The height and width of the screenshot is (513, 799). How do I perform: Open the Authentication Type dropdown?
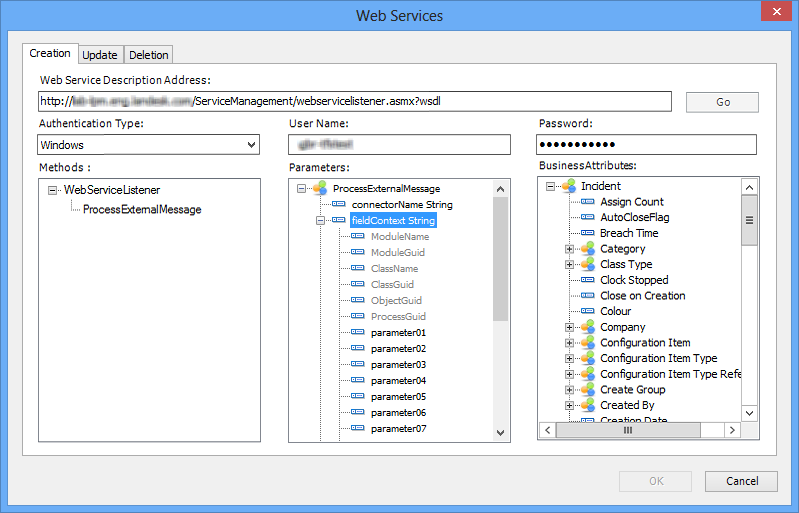click(251, 145)
